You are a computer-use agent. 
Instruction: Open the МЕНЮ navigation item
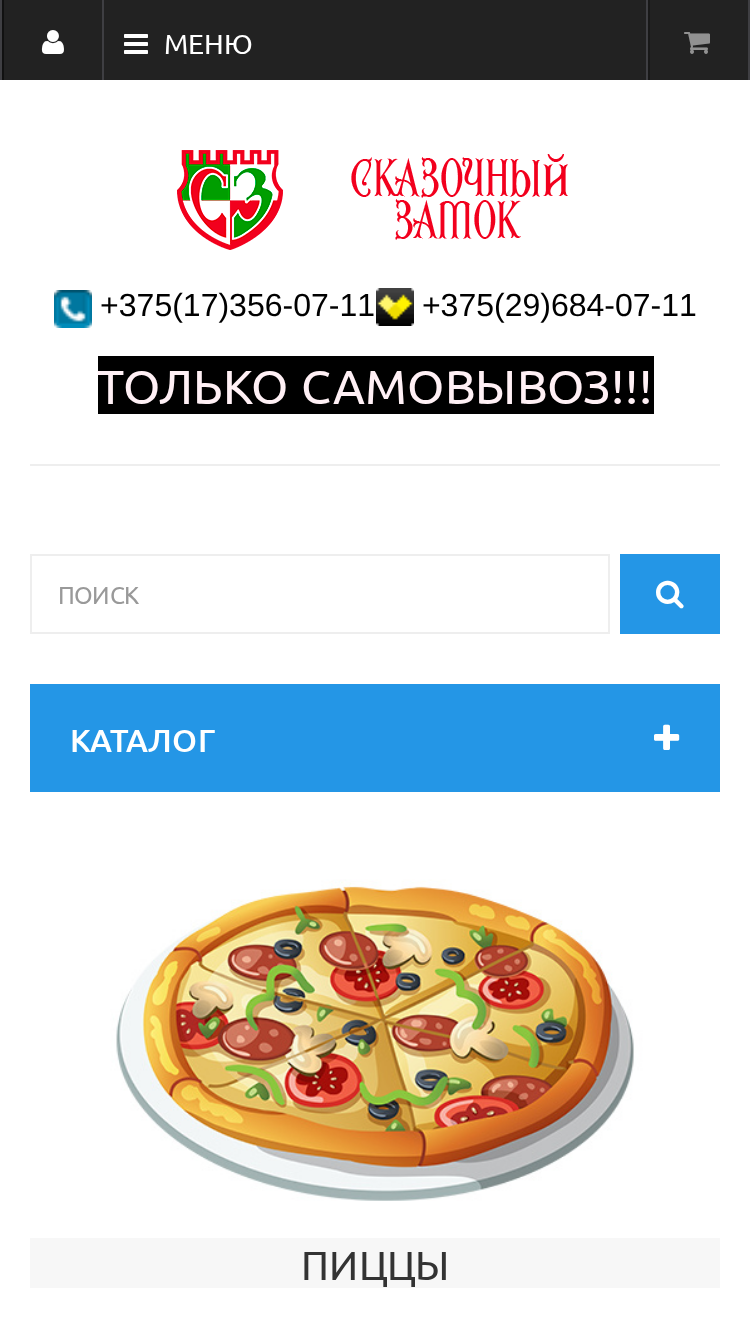click(208, 44)
